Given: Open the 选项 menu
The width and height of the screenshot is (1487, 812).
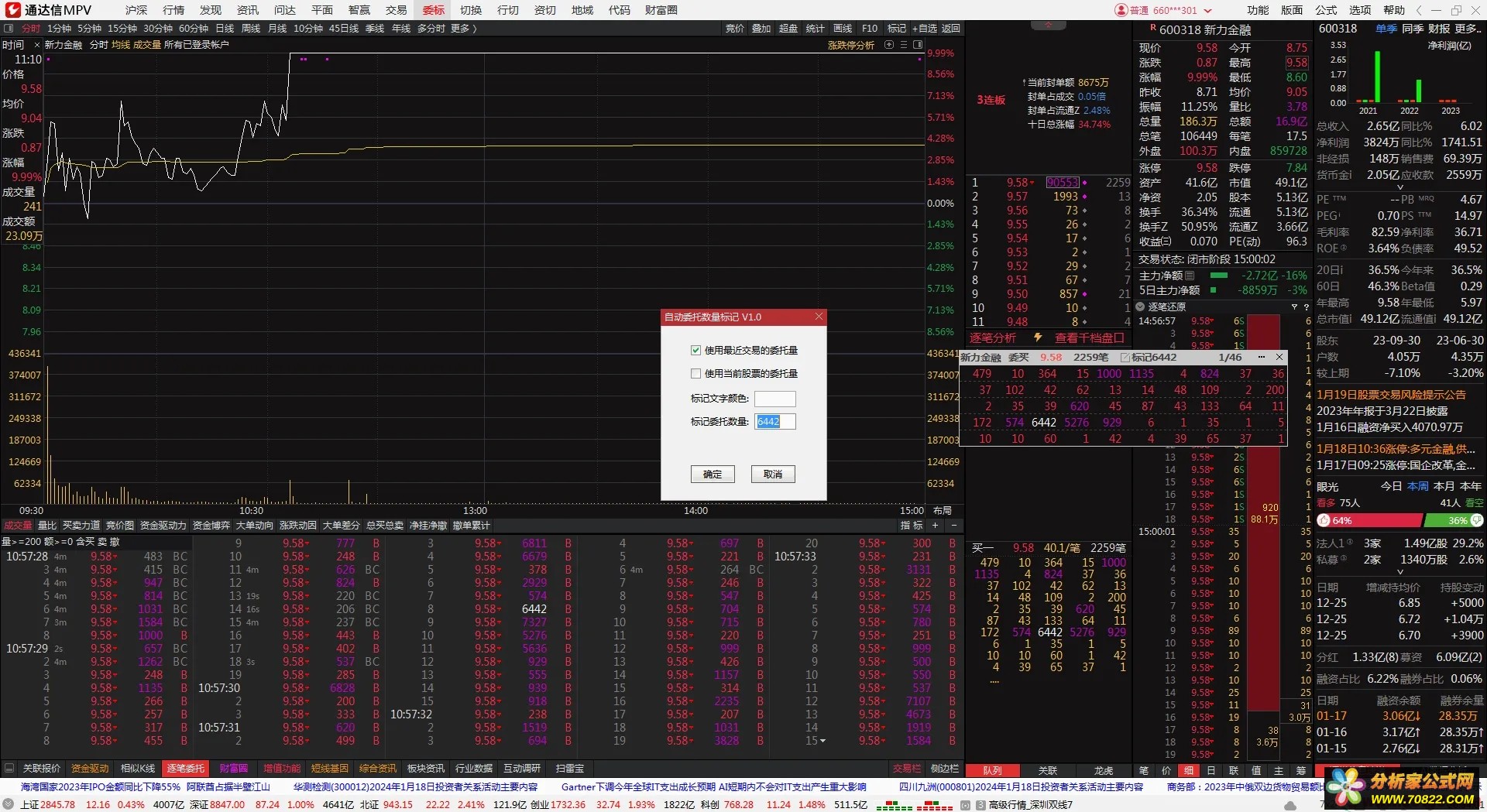Looking at the screenshot, I should click(x=1360, y=10).
